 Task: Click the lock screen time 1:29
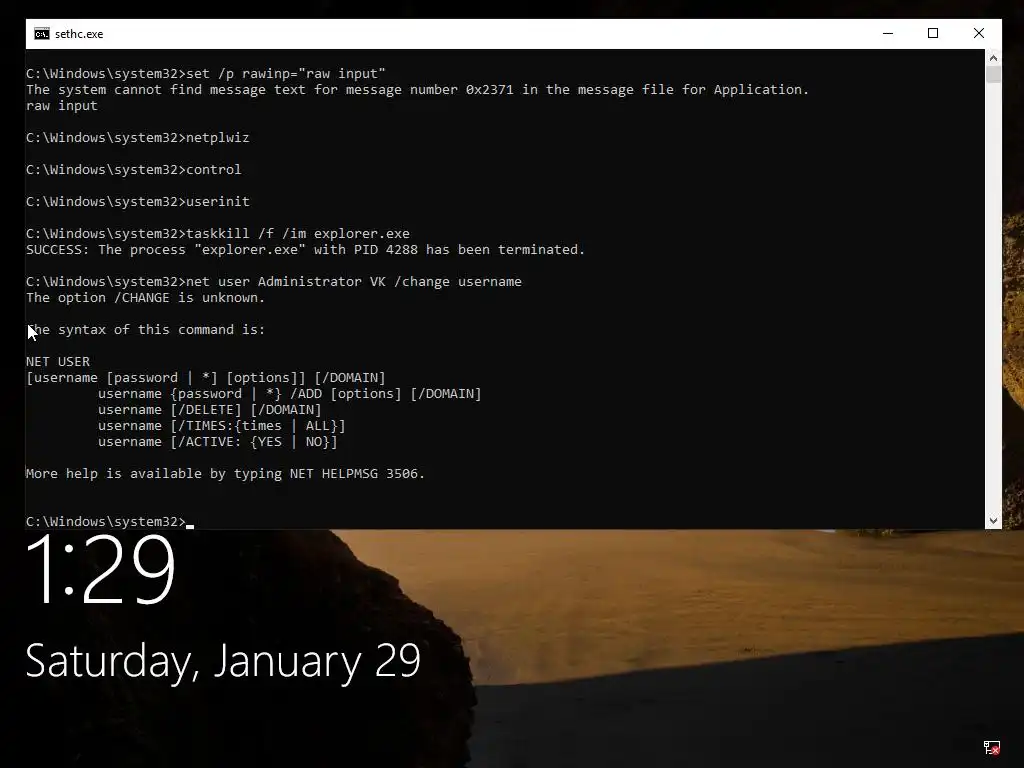pos(101,568)
